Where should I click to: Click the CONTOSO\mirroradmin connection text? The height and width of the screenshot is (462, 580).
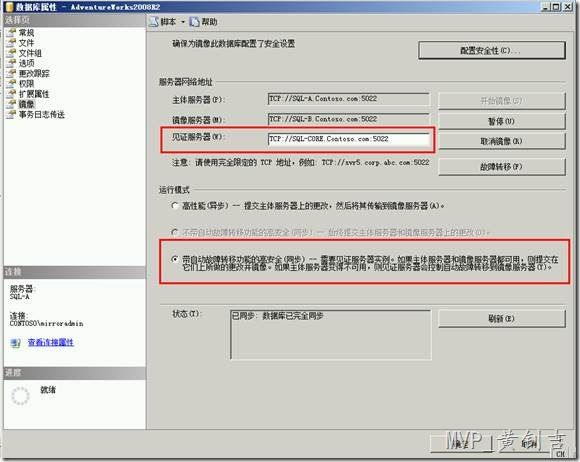(46, 324)
